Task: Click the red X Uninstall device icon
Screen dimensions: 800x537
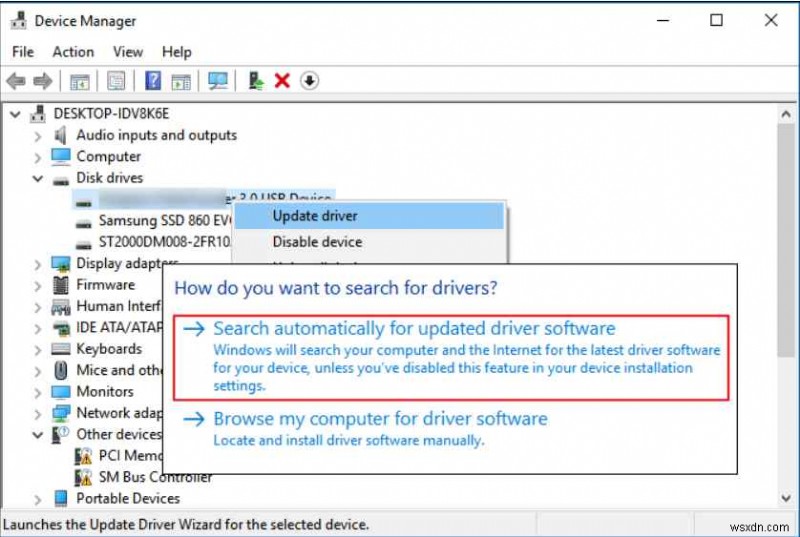Action: coord(282,81)
